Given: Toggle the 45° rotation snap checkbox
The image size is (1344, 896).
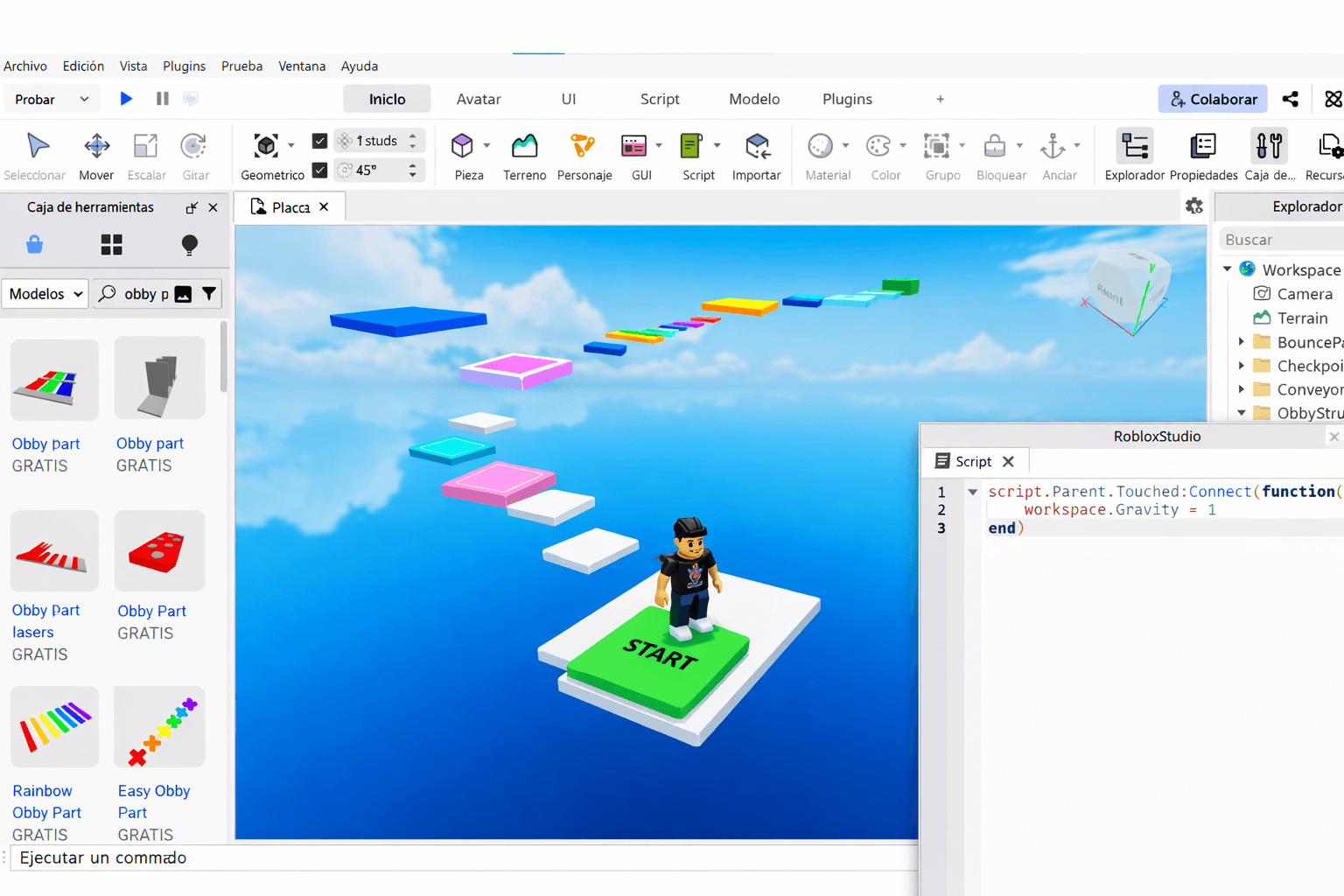Looking at the screenshot, I should click(x=319, y=170).
